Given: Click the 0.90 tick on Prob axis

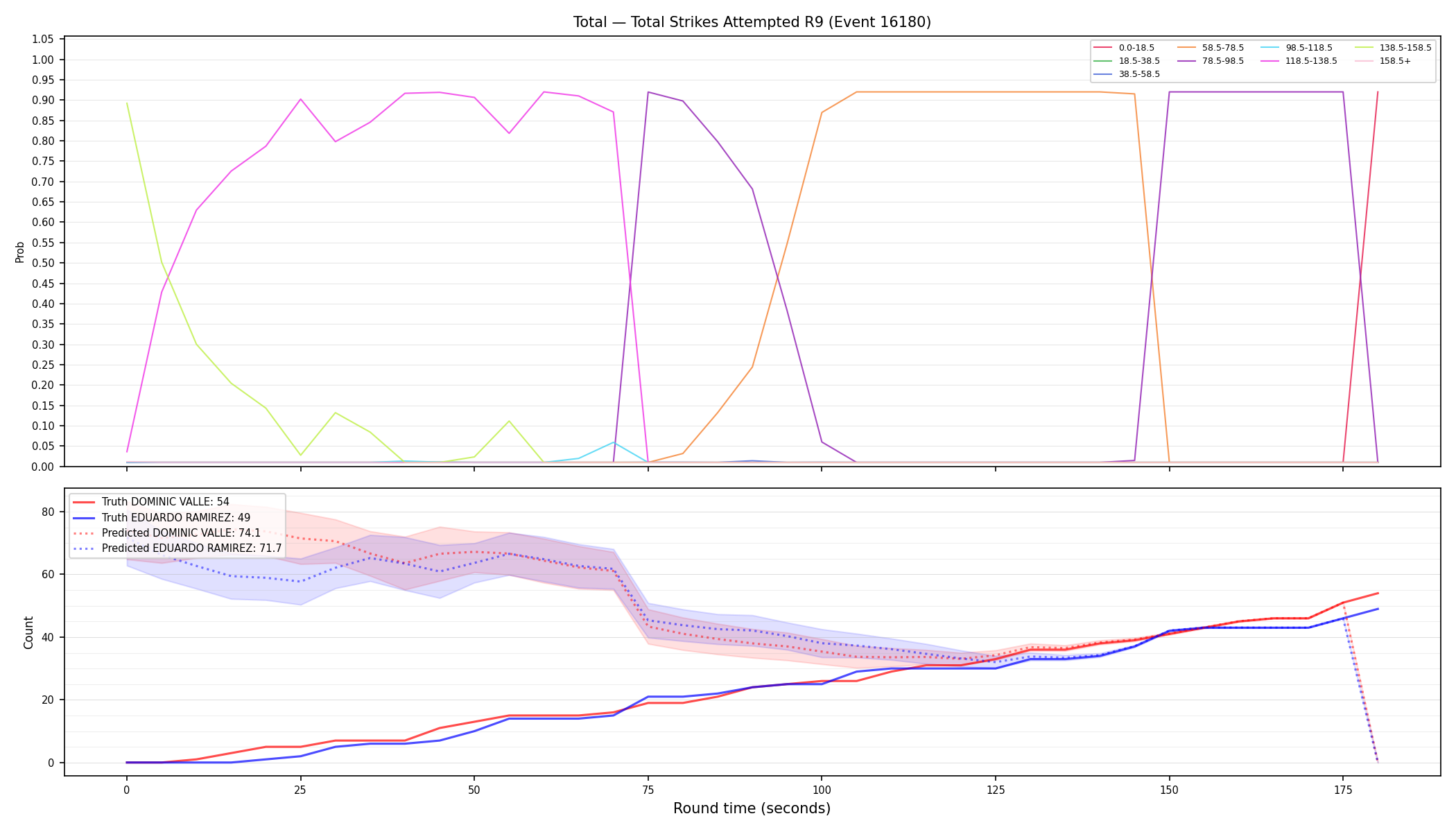Looking at the screenshot, I should coord(43,101).
